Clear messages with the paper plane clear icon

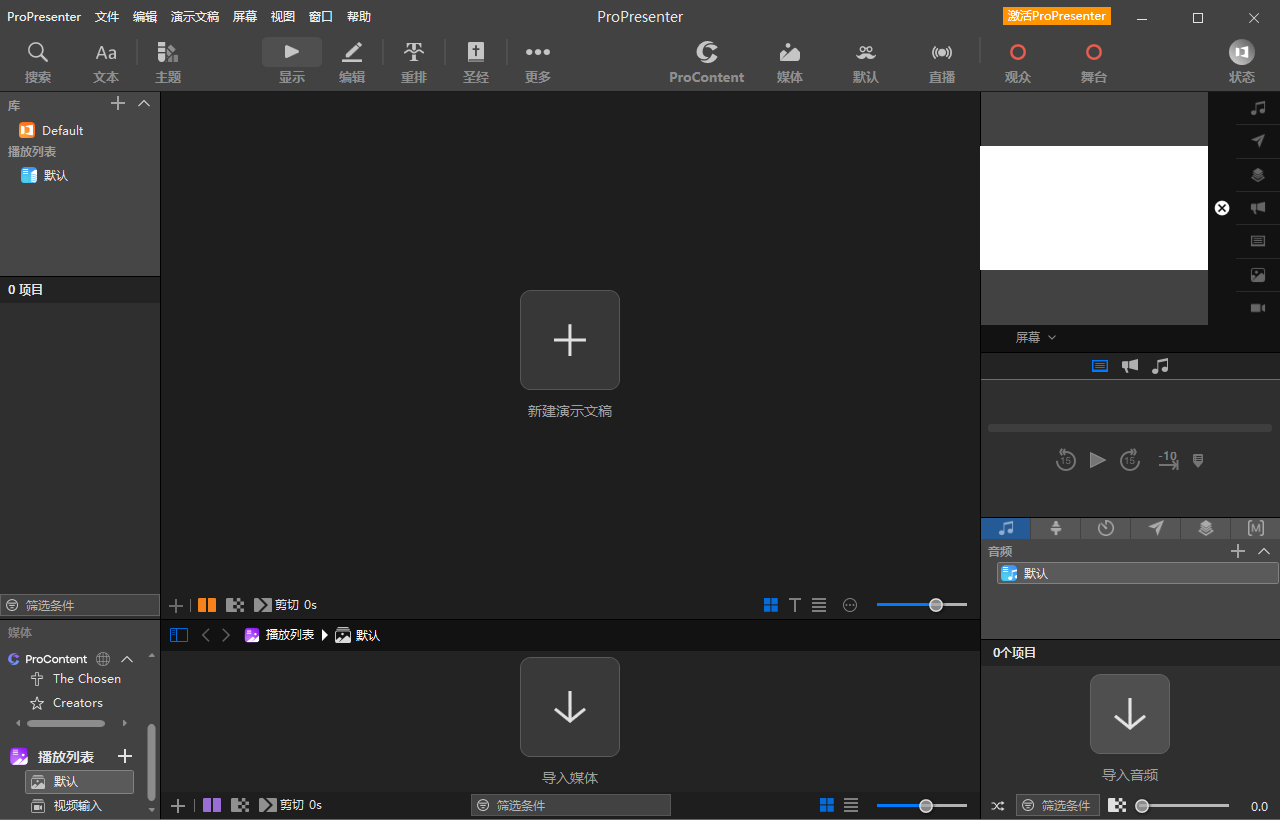(x=1258, y=141)
